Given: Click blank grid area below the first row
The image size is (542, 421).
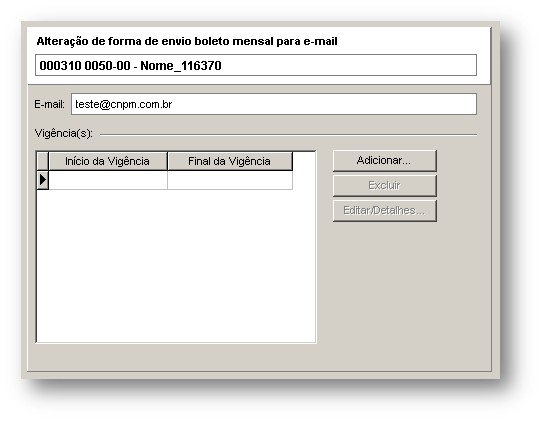Looking at the screenshot, I should 176,266.
